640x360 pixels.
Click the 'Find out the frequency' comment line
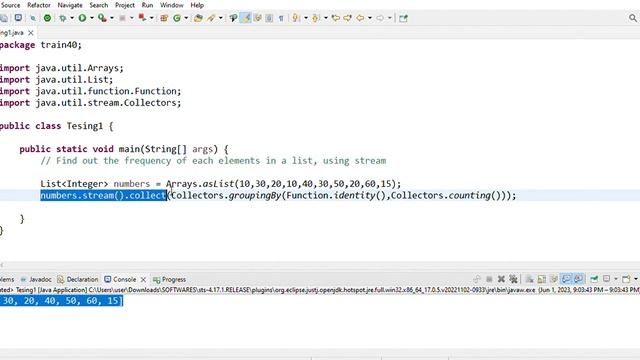[x=213, y=161]
